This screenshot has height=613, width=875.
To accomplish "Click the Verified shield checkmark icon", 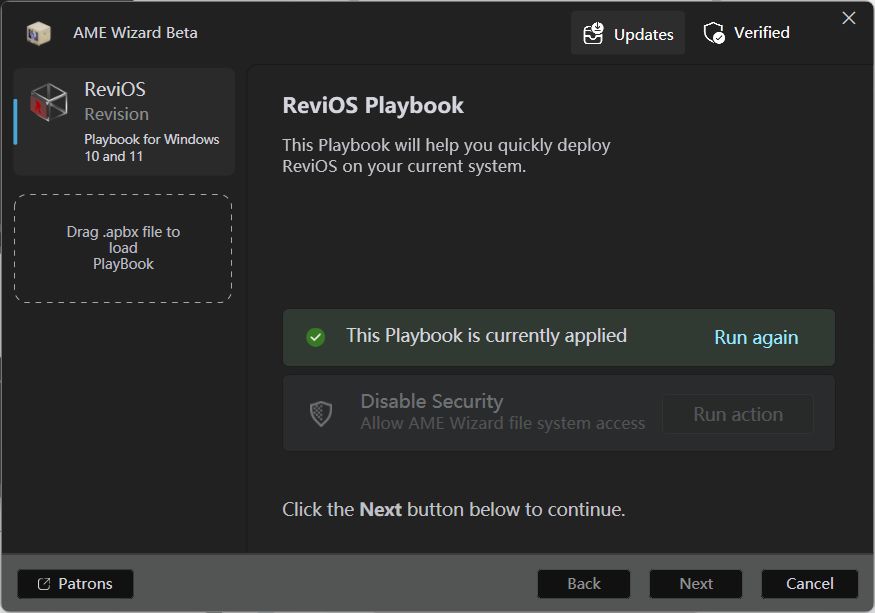I will [714, 33].
